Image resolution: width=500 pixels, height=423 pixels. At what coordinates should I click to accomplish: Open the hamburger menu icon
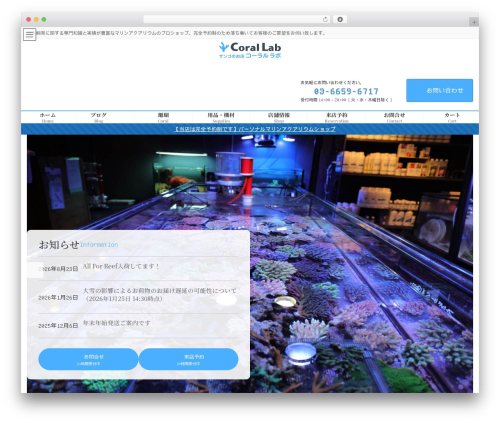point(29,34)
